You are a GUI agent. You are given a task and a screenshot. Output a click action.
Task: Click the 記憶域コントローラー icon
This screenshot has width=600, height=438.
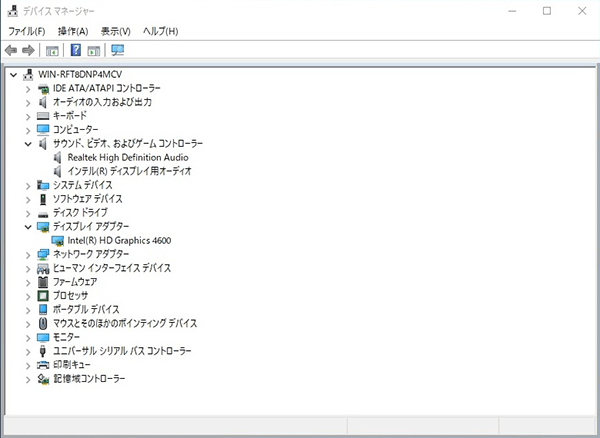[43, 379]
